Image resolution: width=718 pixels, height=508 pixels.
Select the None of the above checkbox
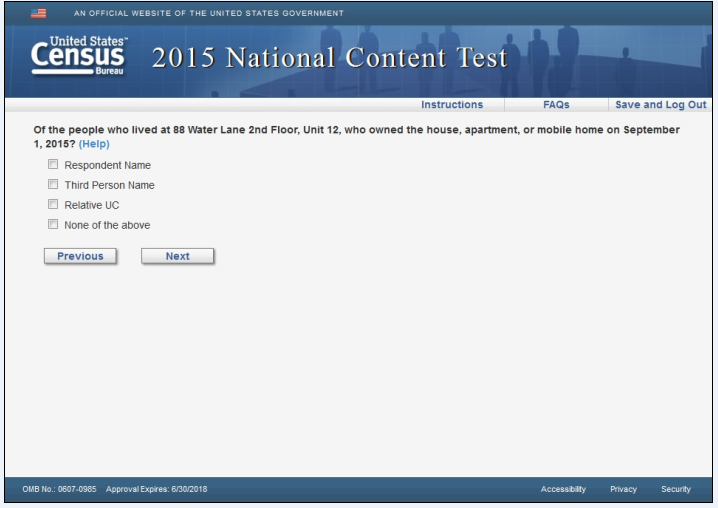click(53, 224)
